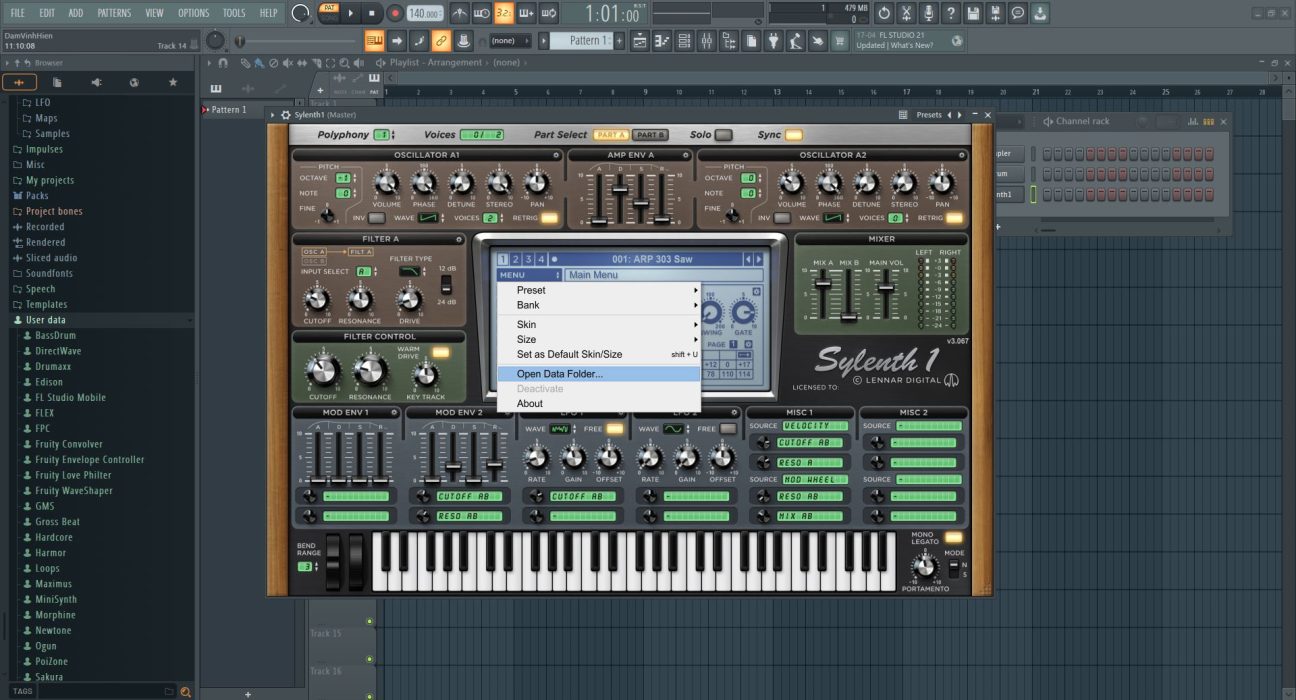Screen dimensions: 1296x700
Task: Click the recording microphone icon
Action: pyautogui.click(x=929, y=13)
